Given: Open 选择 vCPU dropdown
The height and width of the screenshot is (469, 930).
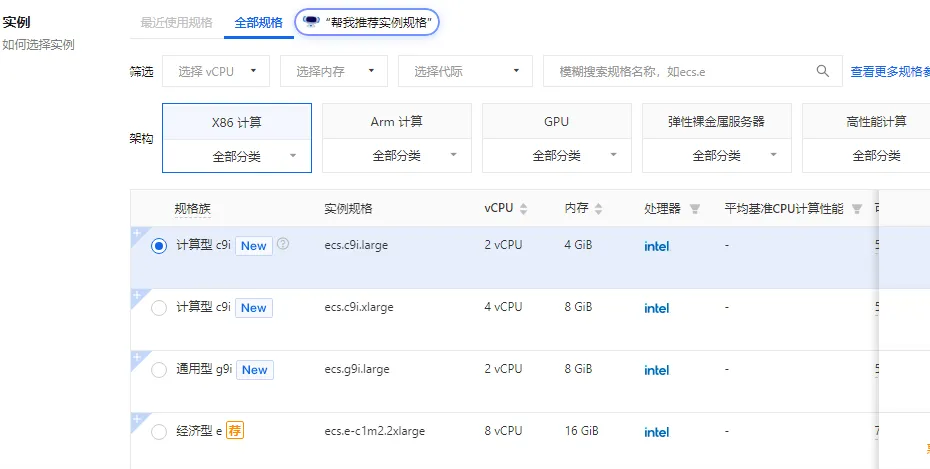Looking at the screenshot, I should coord(216,71).
